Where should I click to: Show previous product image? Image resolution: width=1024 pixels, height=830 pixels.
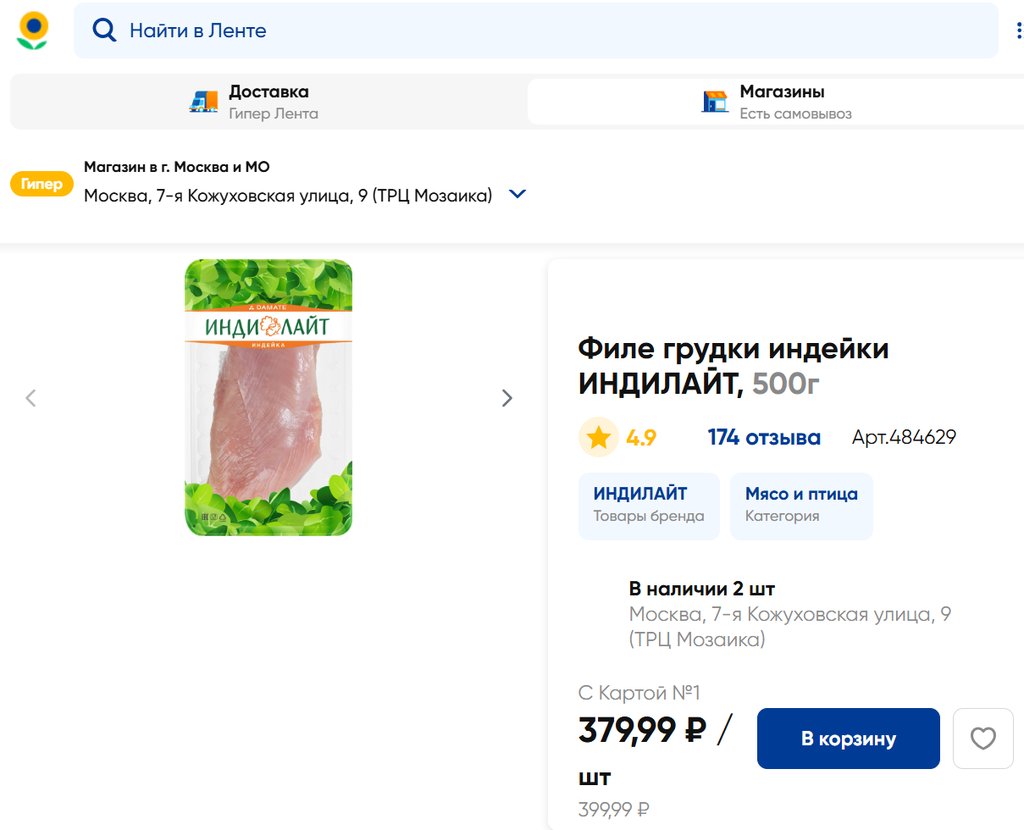point(31,398)
